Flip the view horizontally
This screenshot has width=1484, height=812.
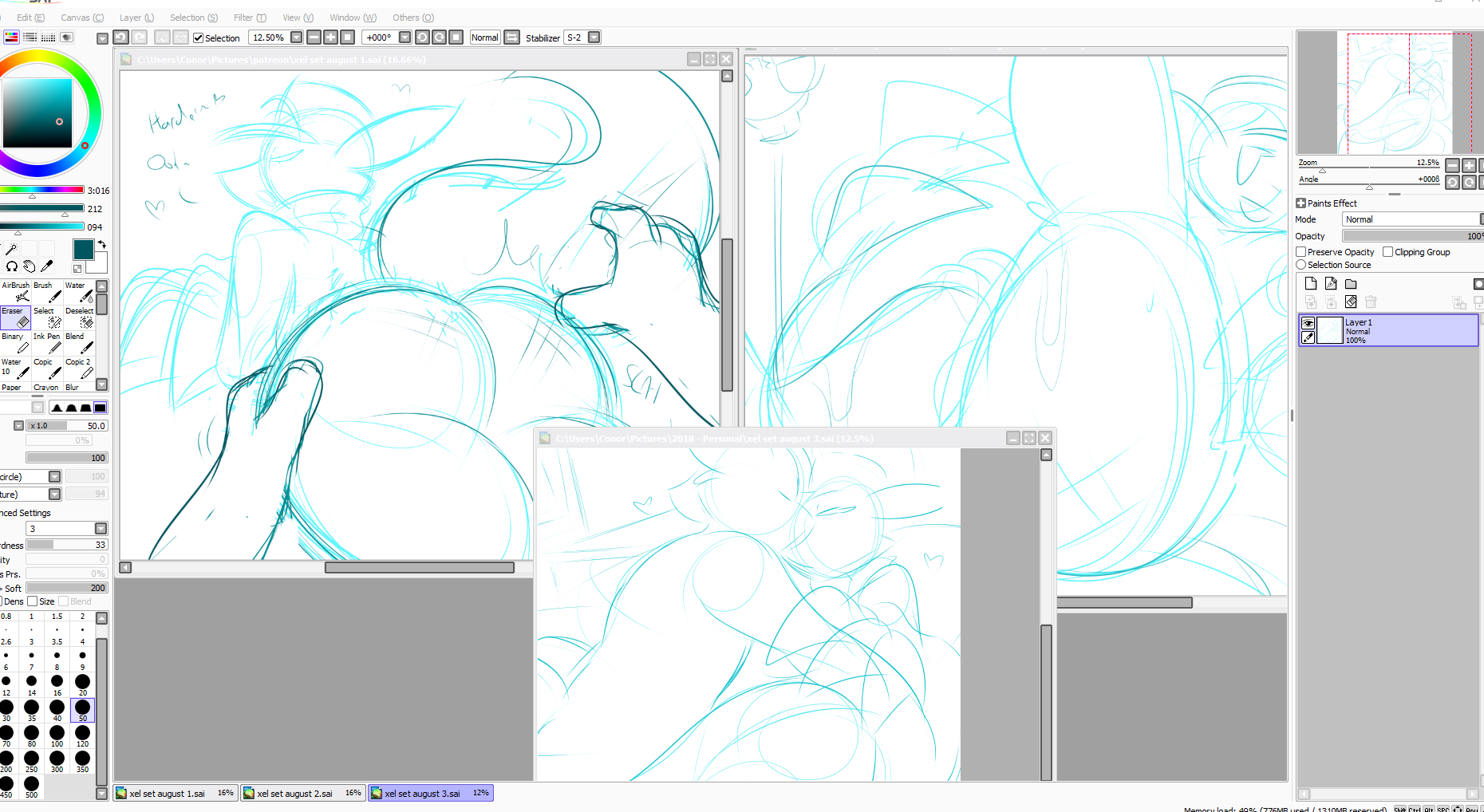coord(512,37)
